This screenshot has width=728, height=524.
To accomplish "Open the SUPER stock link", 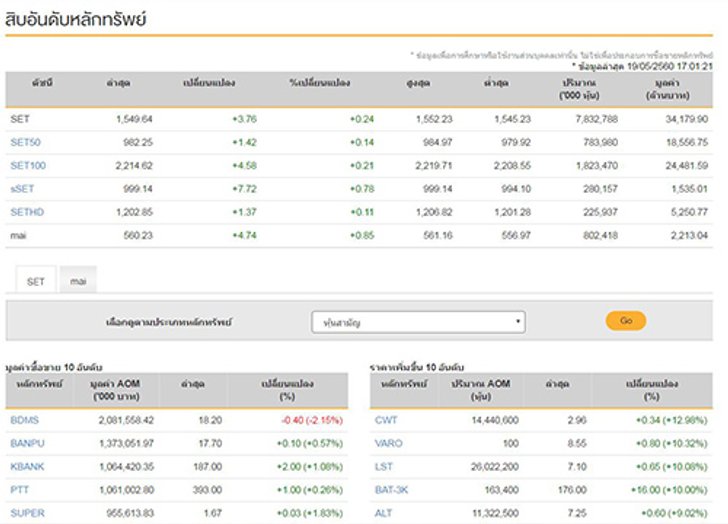I will tap(27, 513).
